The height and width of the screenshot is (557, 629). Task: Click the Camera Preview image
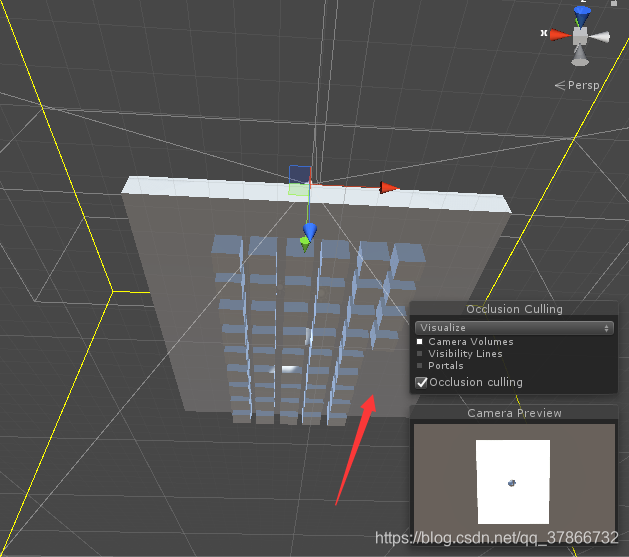(x=514, y=482)
